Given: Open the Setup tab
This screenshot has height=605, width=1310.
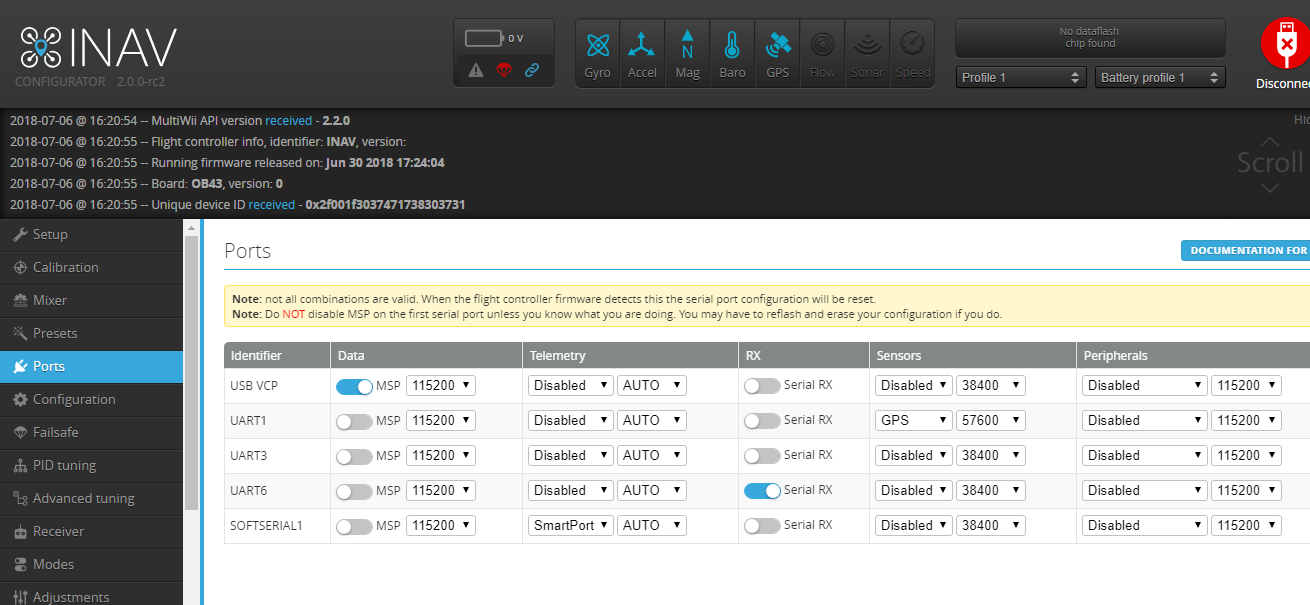Looking at the screenshot, I should pyautogui.click(x=92, y=234).
